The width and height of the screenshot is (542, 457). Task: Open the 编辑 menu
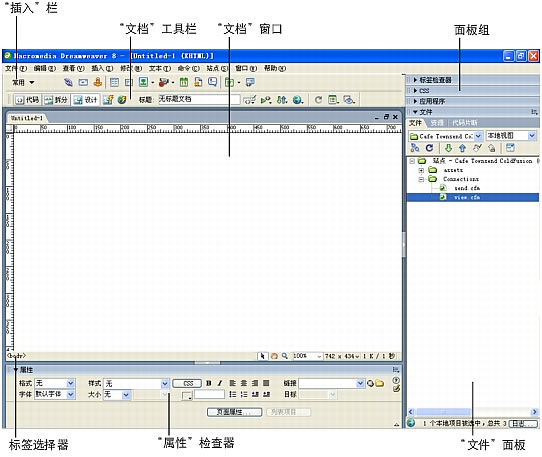pyautogui.click(x=45, y=68)
